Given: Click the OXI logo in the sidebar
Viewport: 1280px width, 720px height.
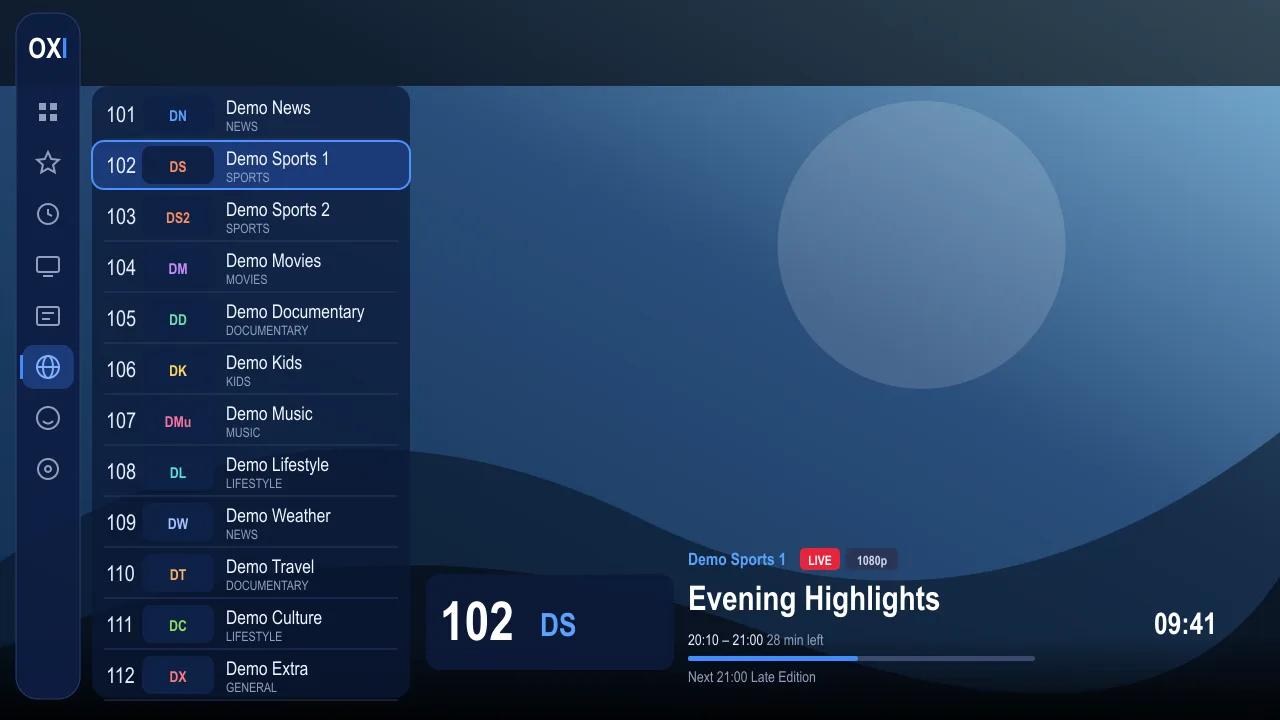Looking at the screenshot, I should point(48,48).
